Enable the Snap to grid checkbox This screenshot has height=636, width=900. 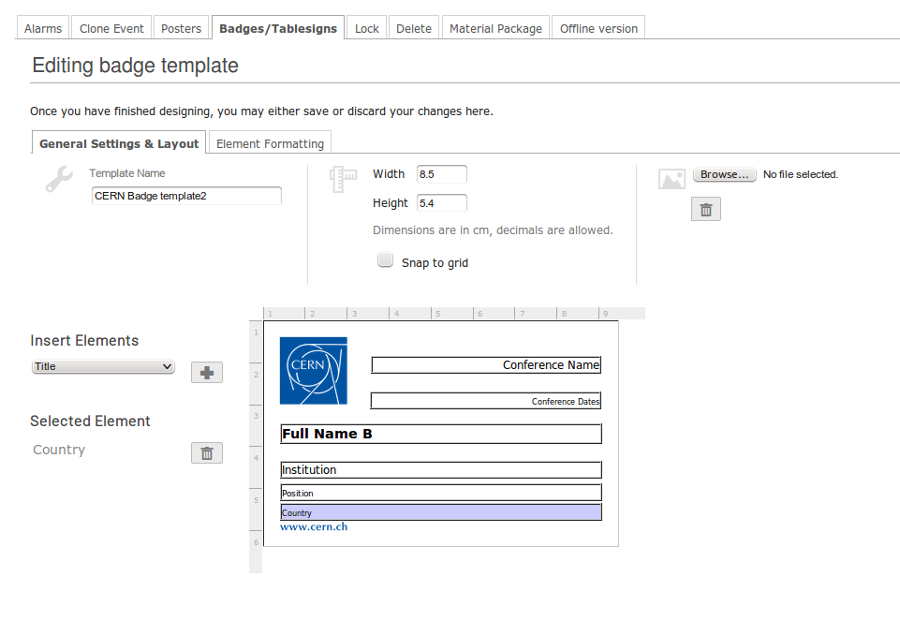pyautogui.click(x=385, y=260)
